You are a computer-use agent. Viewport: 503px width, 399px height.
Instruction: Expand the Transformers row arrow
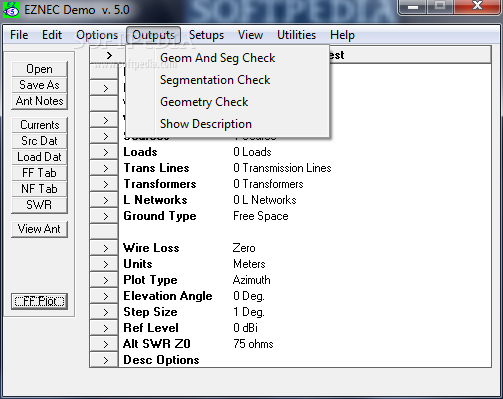[104, 184]
